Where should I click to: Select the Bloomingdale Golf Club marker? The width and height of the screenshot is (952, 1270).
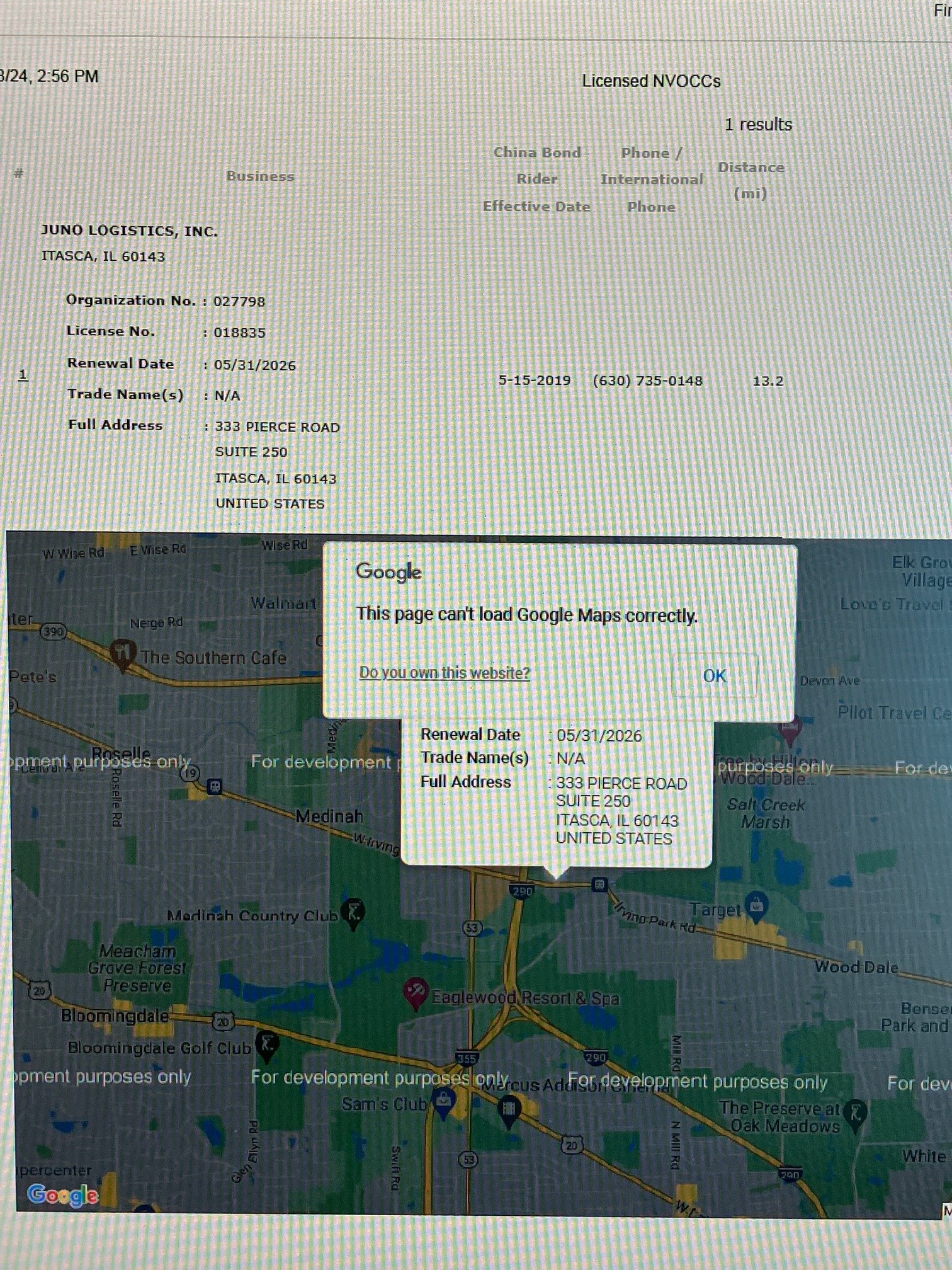[x=267, y=1045]
